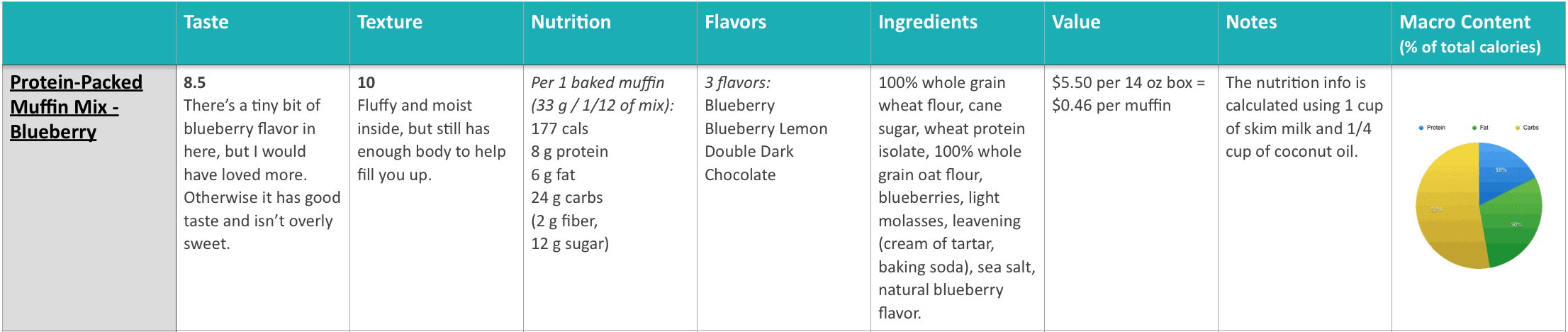
Task: Click the Value column header
Action: tap(1076, 22)
